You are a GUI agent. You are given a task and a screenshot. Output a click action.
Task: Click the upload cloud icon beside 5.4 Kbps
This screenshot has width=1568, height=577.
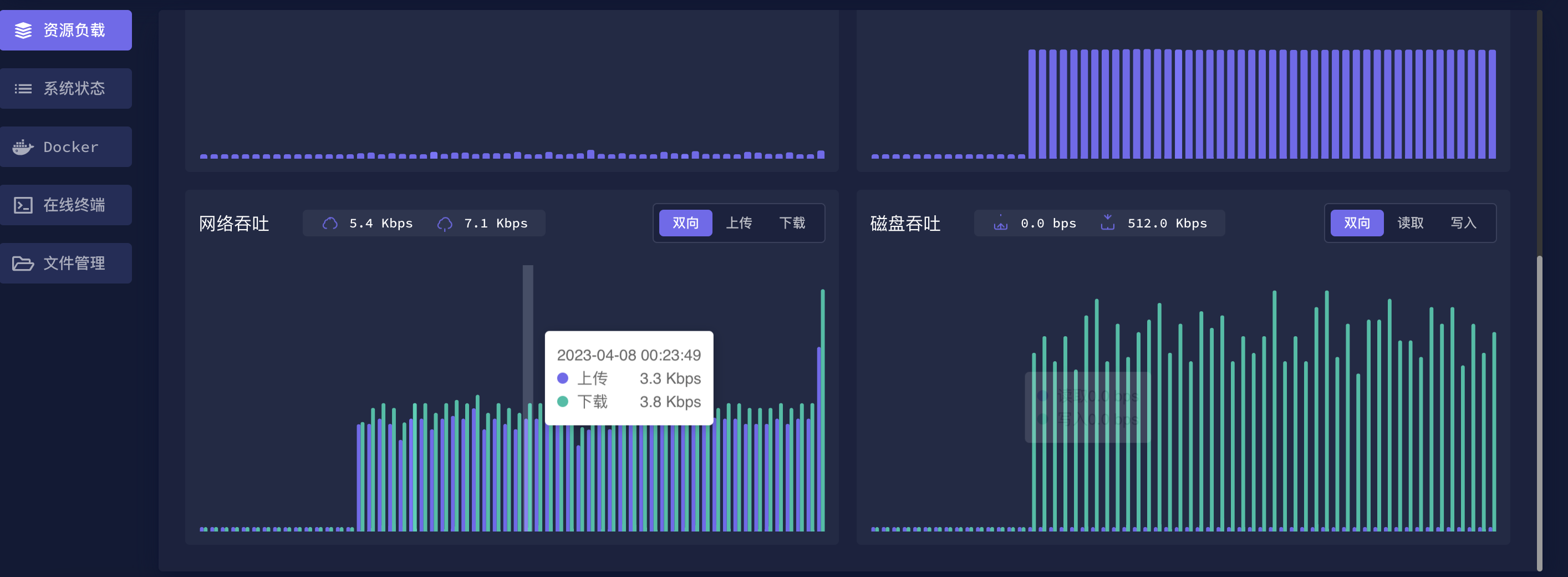pyautogui.click(x=330, y=224)
